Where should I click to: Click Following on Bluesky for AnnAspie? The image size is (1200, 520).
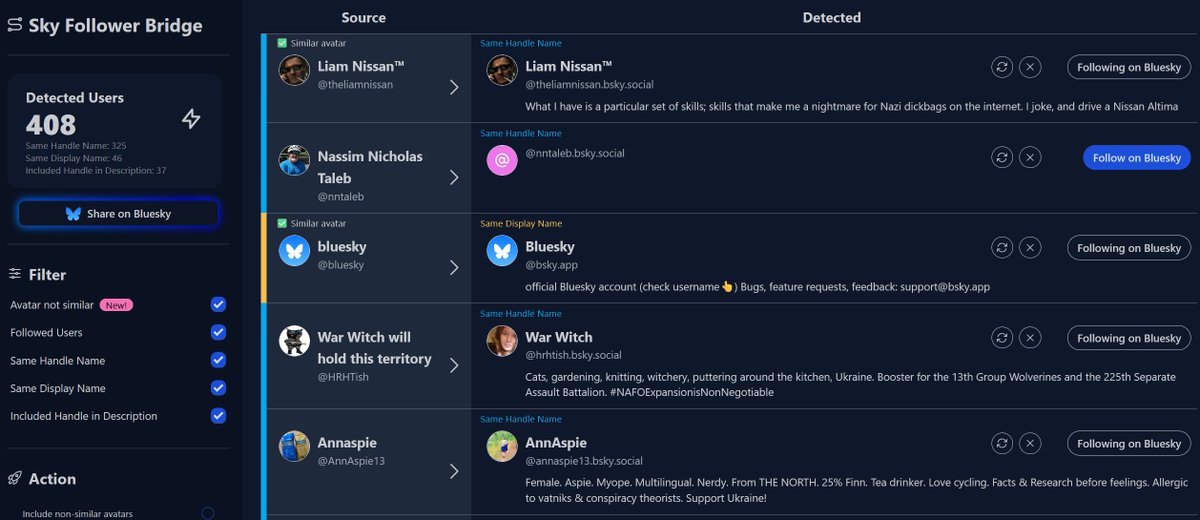(1129, 443)
